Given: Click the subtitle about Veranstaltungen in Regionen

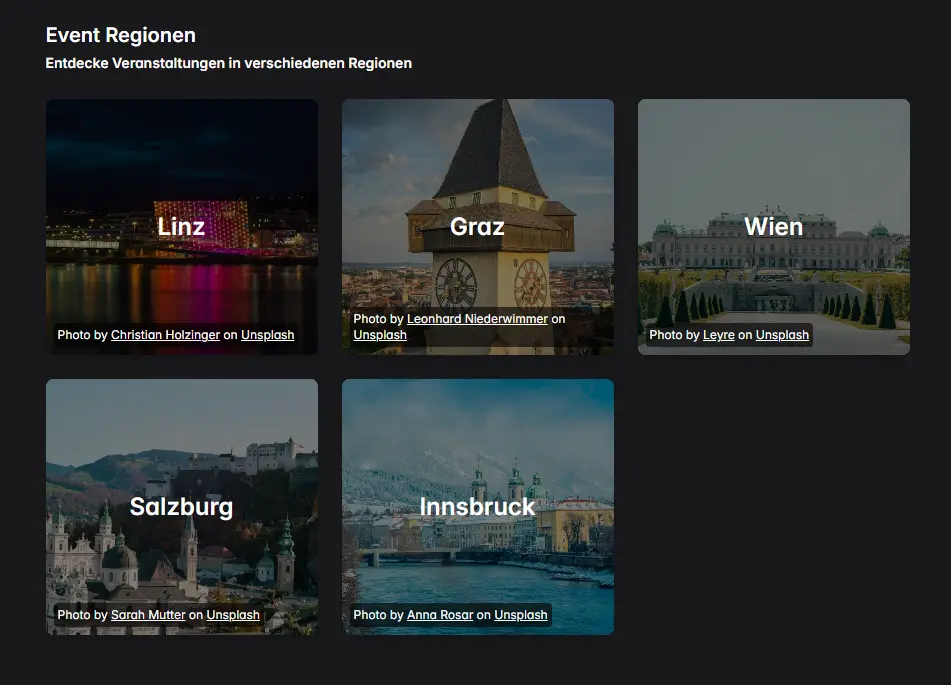Looking at the screenshot, I should [x=228, y=62].
